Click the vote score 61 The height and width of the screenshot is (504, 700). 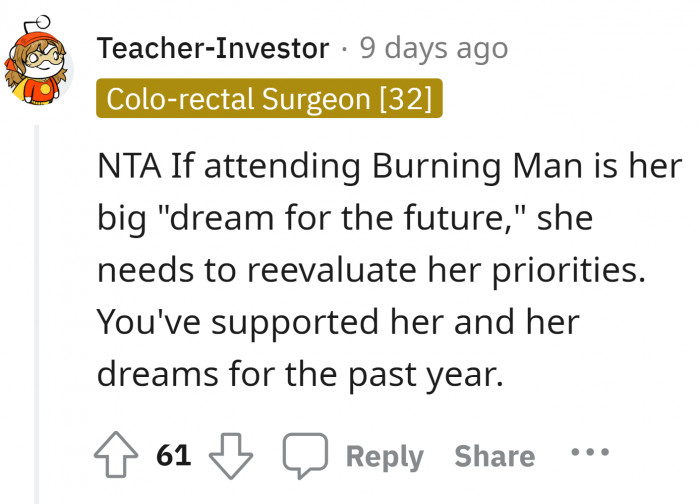click(x=173, y=456)
